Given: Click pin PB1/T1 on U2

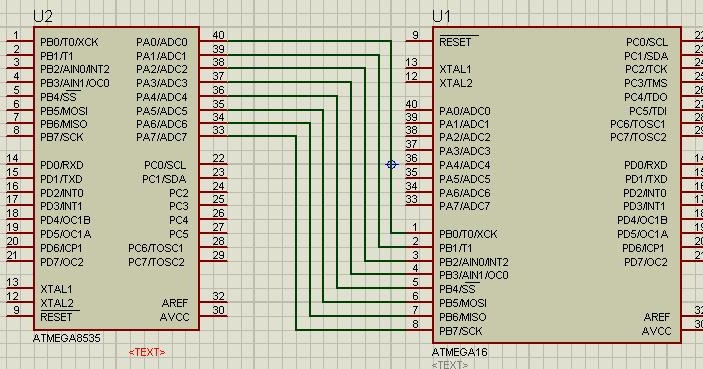Looking at the screenshot, I should coord(56,56).
